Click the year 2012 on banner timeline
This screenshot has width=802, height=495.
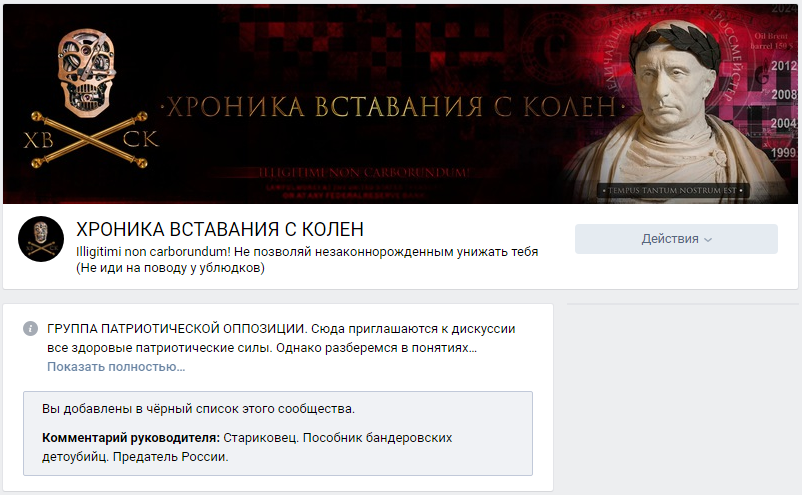pyautogui.click(x=784, y=66)
